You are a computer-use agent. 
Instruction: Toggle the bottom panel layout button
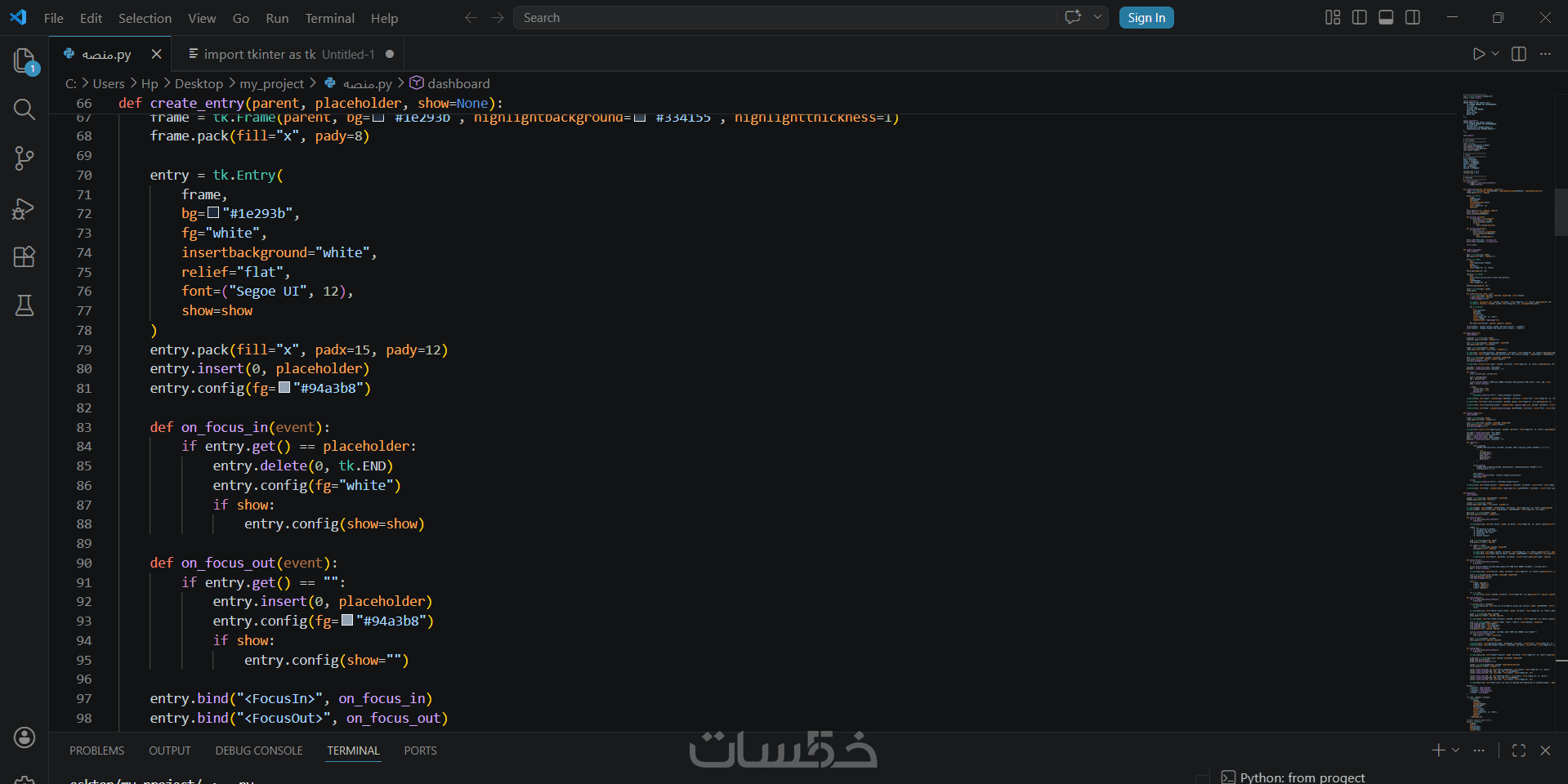coord(1386,17)
